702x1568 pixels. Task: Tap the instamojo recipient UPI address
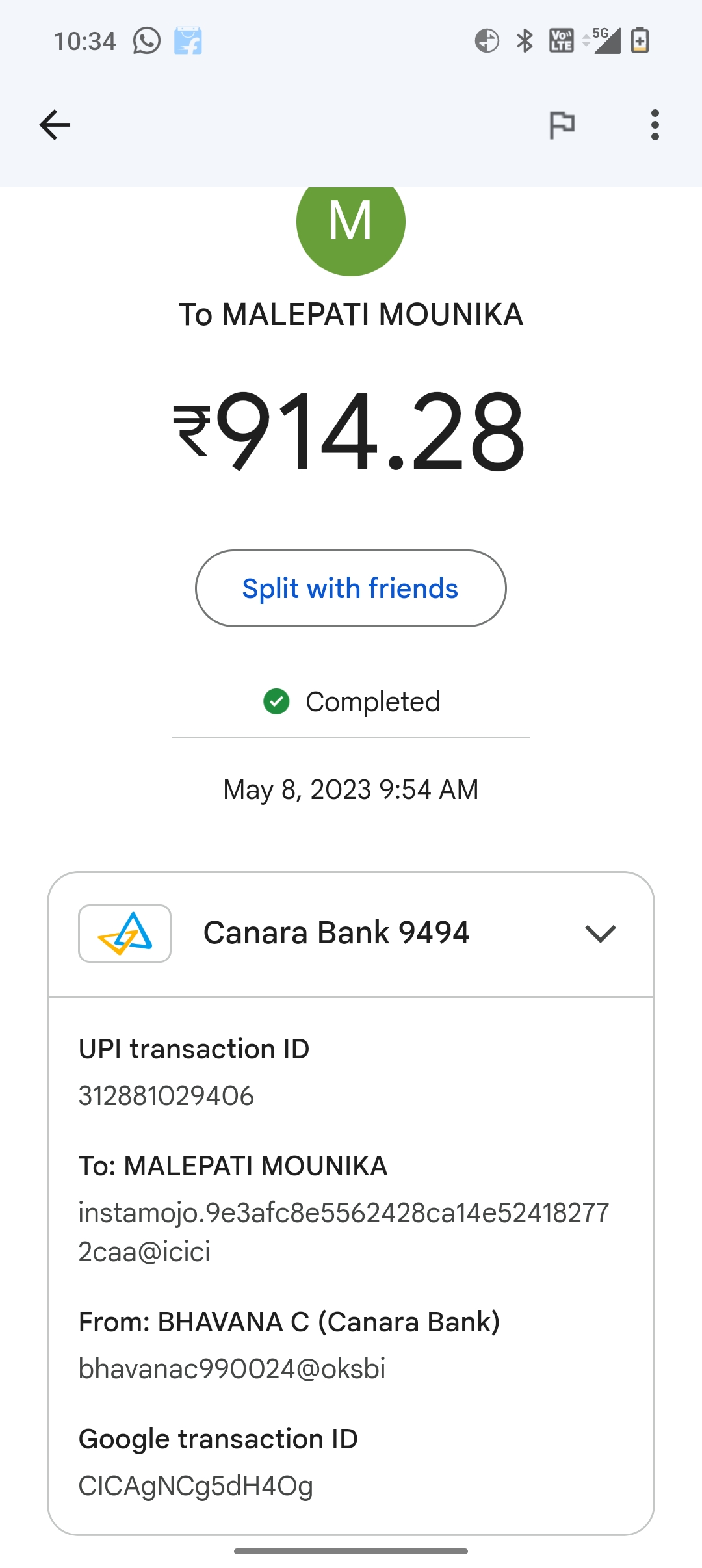point(343,1232)
